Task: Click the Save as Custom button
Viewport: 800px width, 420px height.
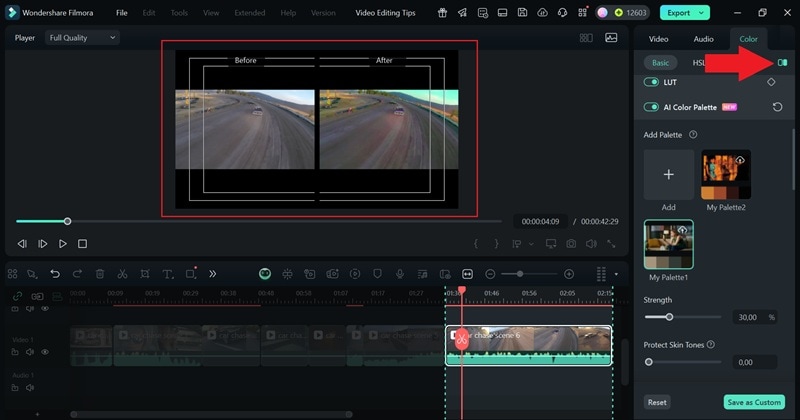Action: pyautogui.click(x=753, y=402)
